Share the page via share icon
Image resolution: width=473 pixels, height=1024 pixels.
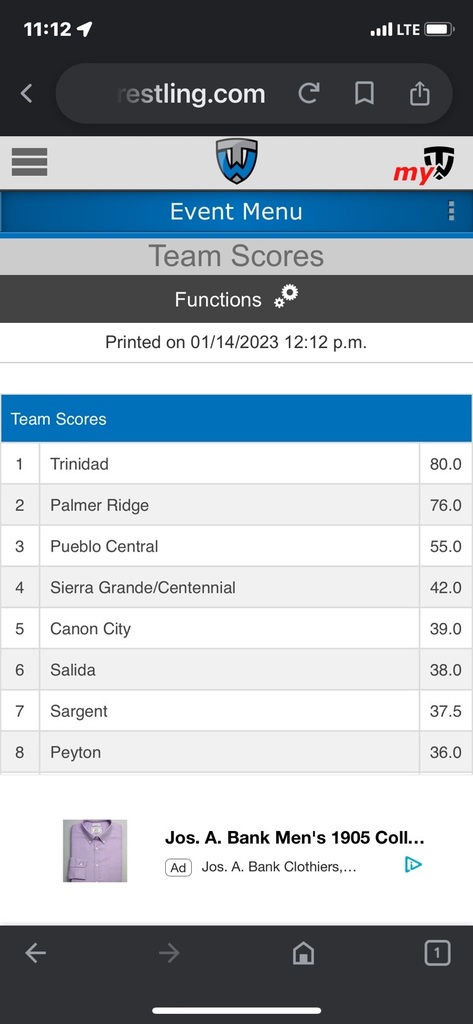pyautogui.click(x=419, y=93)
